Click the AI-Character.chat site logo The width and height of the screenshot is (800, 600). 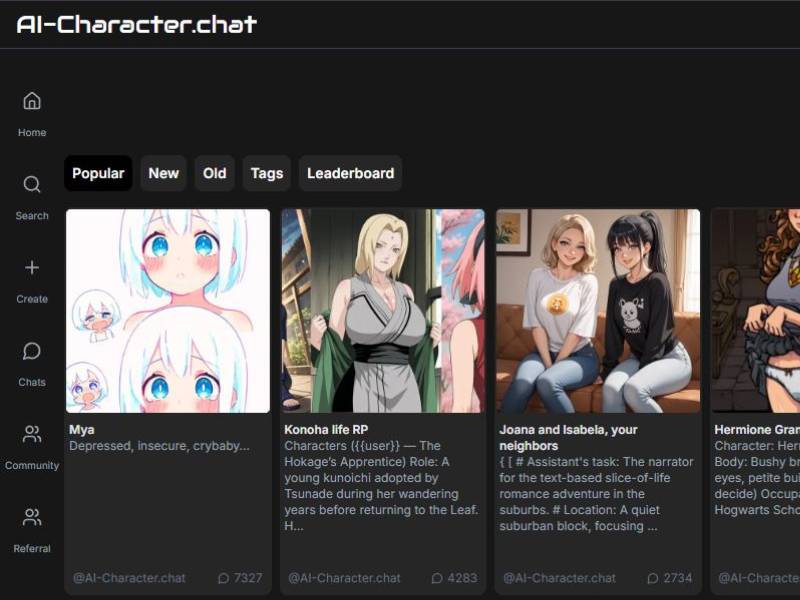coord(137,24)
